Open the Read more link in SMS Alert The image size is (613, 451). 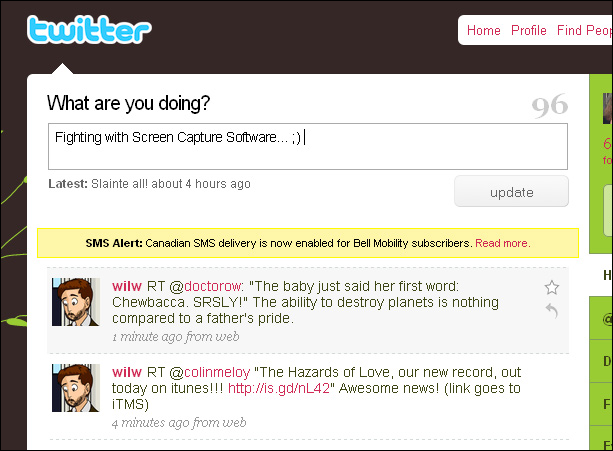click(x=503, y=243)
